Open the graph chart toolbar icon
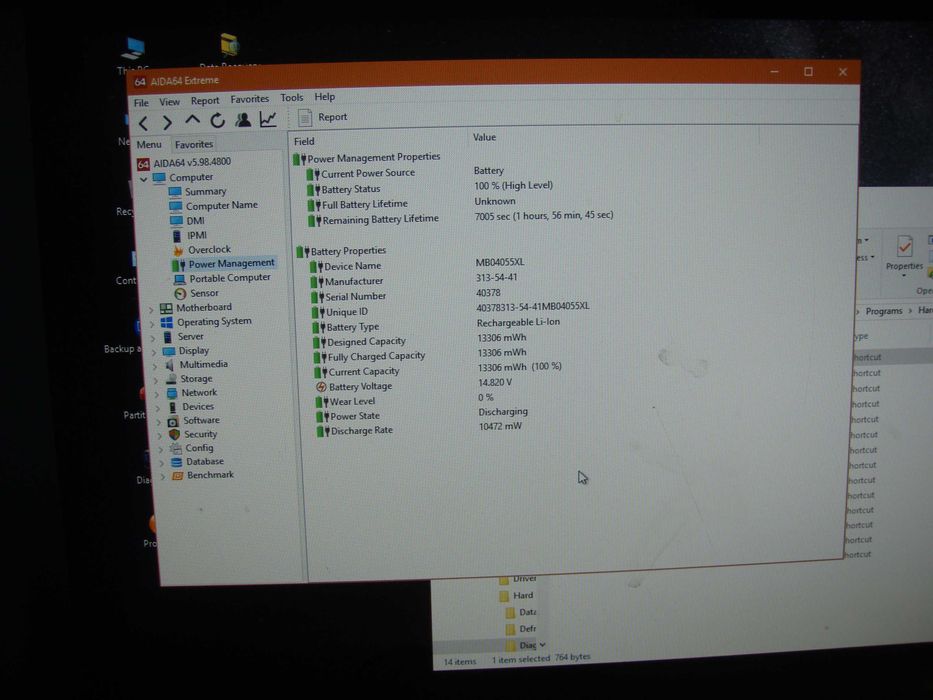Viewport: 933px width, 700px height. (268, 119)
